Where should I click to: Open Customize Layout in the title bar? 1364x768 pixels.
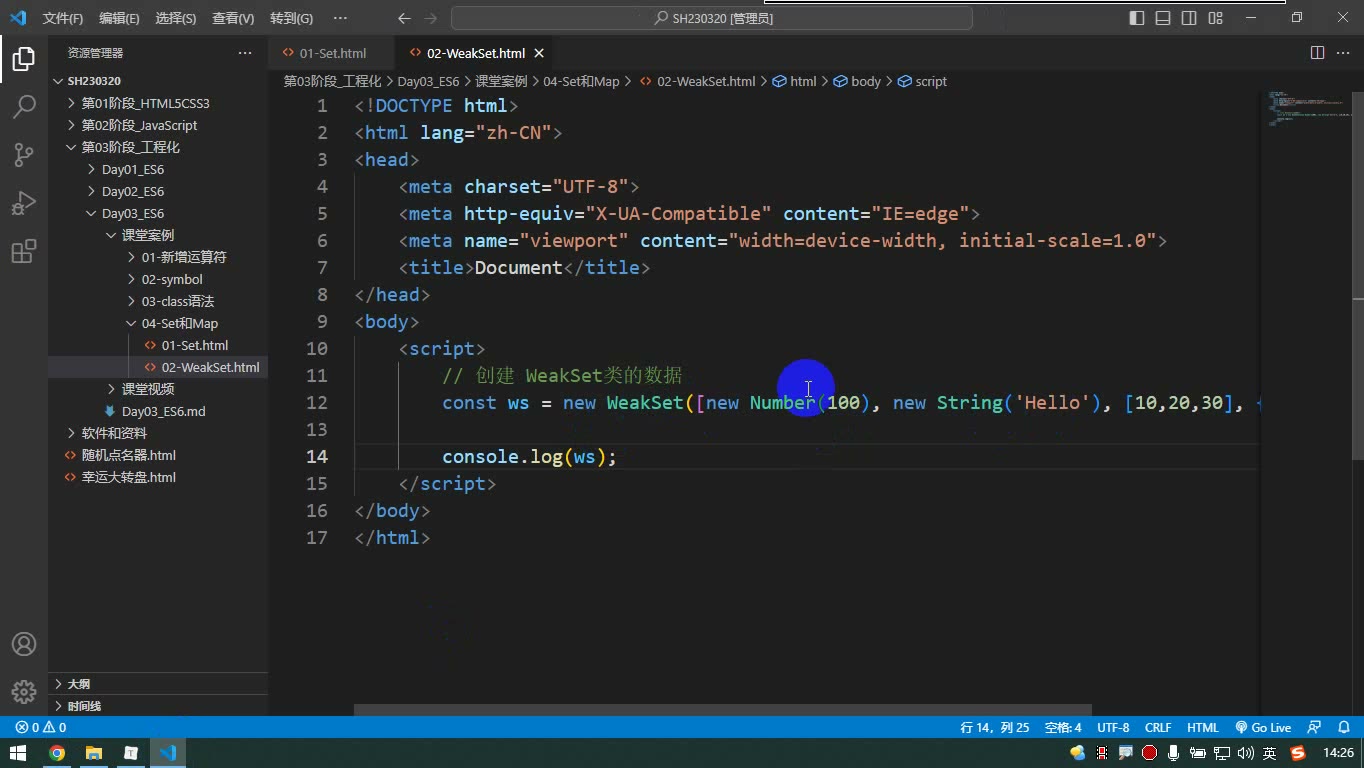click(1215, 18)
